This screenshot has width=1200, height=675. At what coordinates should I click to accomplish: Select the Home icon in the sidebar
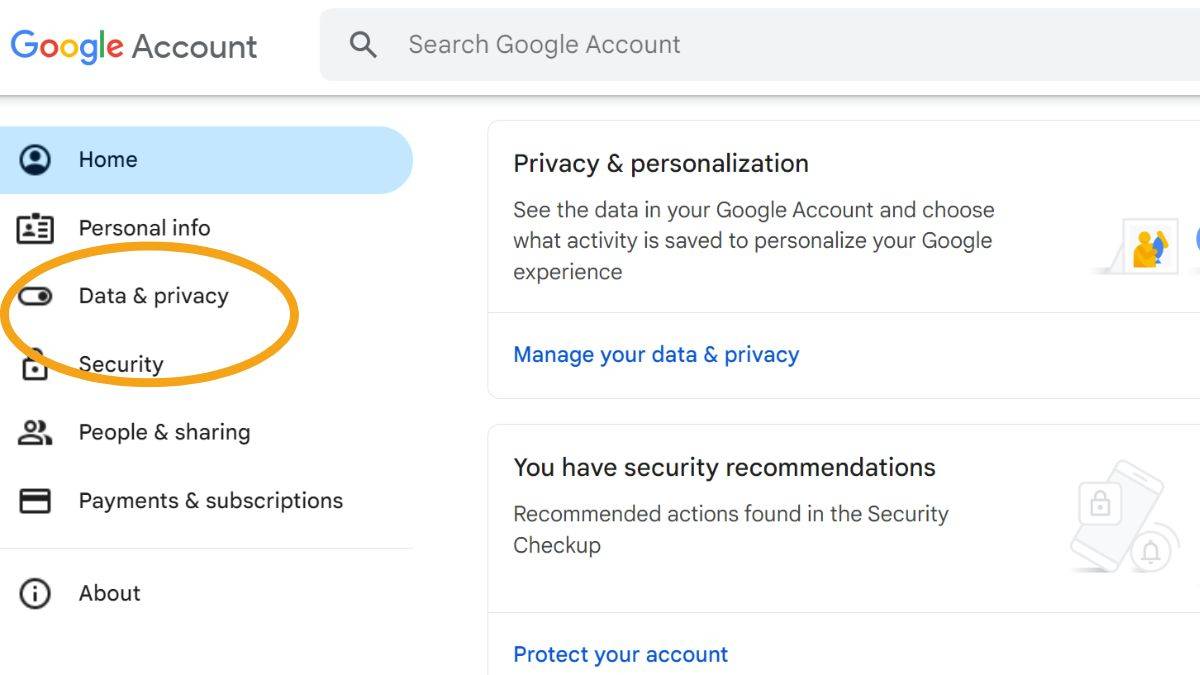[x=35, y=159]
